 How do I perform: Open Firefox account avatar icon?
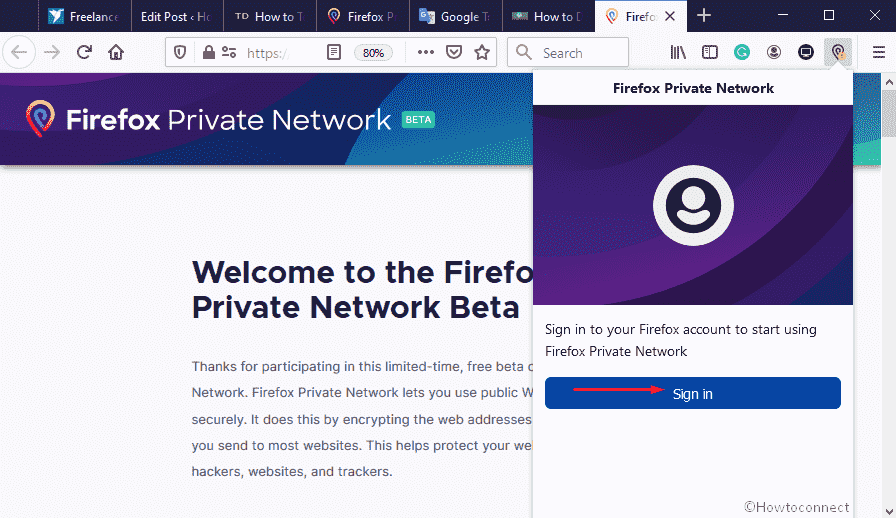(x=774, y=53)
